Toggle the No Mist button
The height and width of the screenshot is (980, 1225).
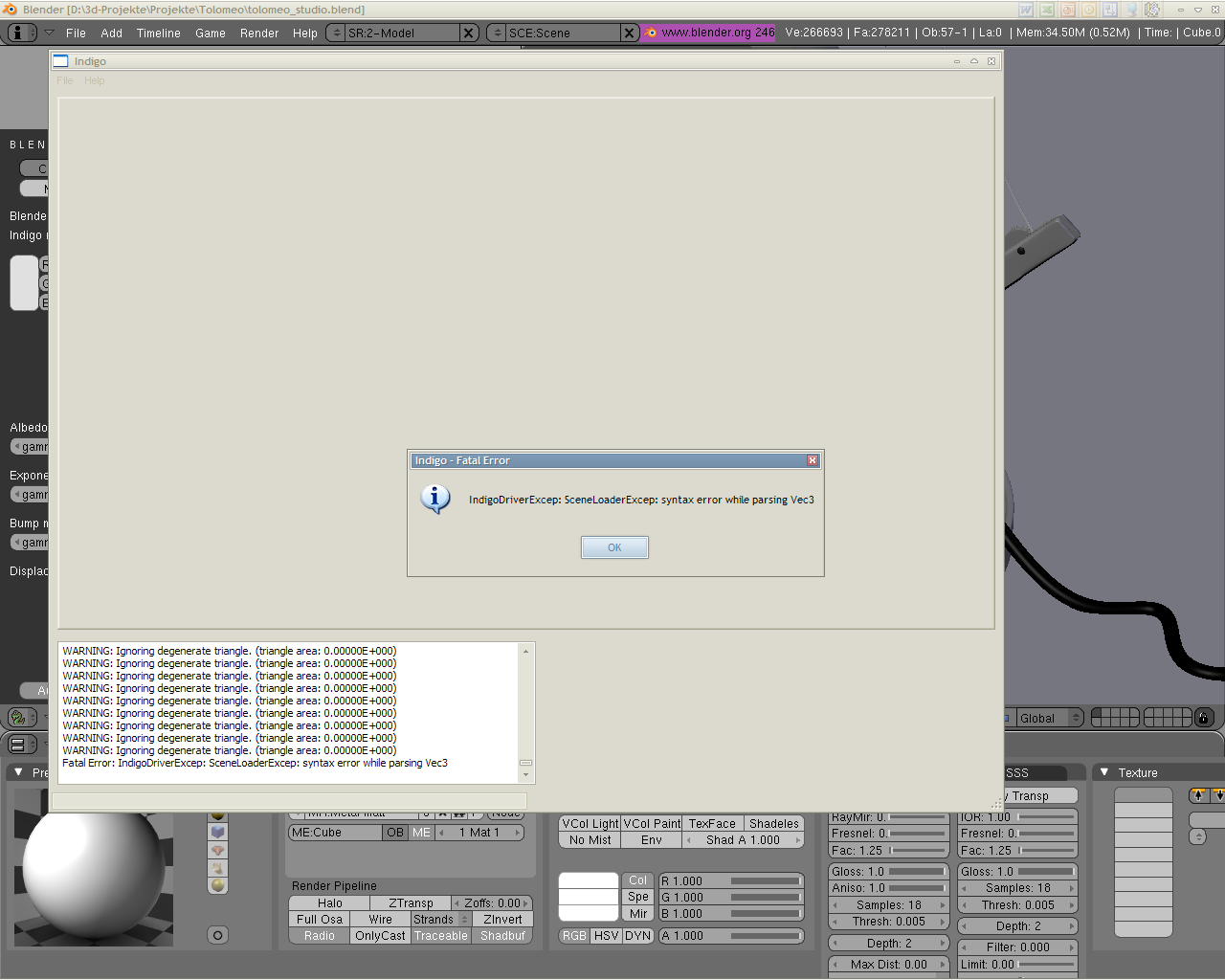tap(590, 839)
